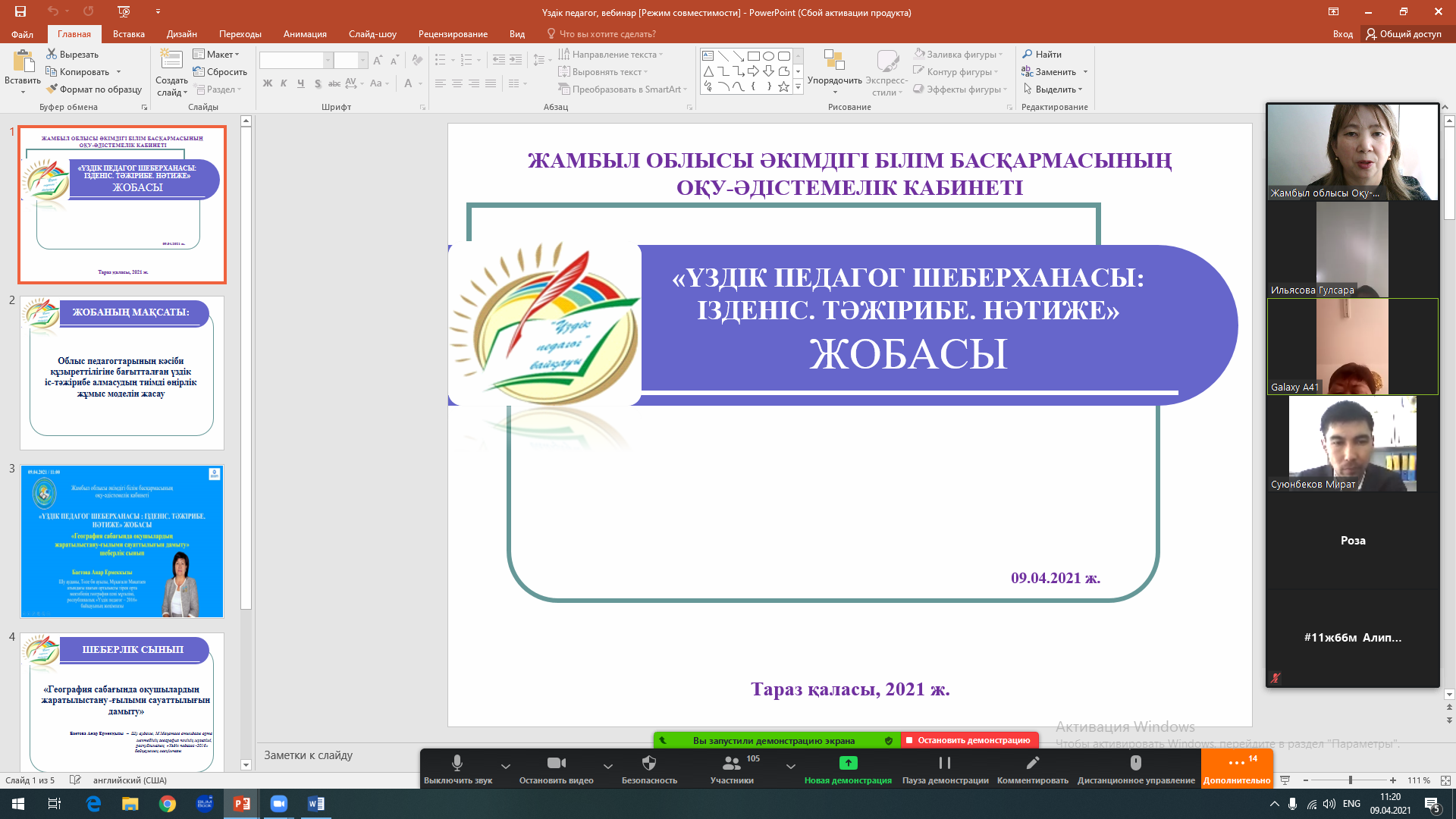Viewport: 1456px width, 819px height.
Task: Switch to the Слайд-шоу ribbon tab
Action: pyautogui.click(x=372, y=34)
